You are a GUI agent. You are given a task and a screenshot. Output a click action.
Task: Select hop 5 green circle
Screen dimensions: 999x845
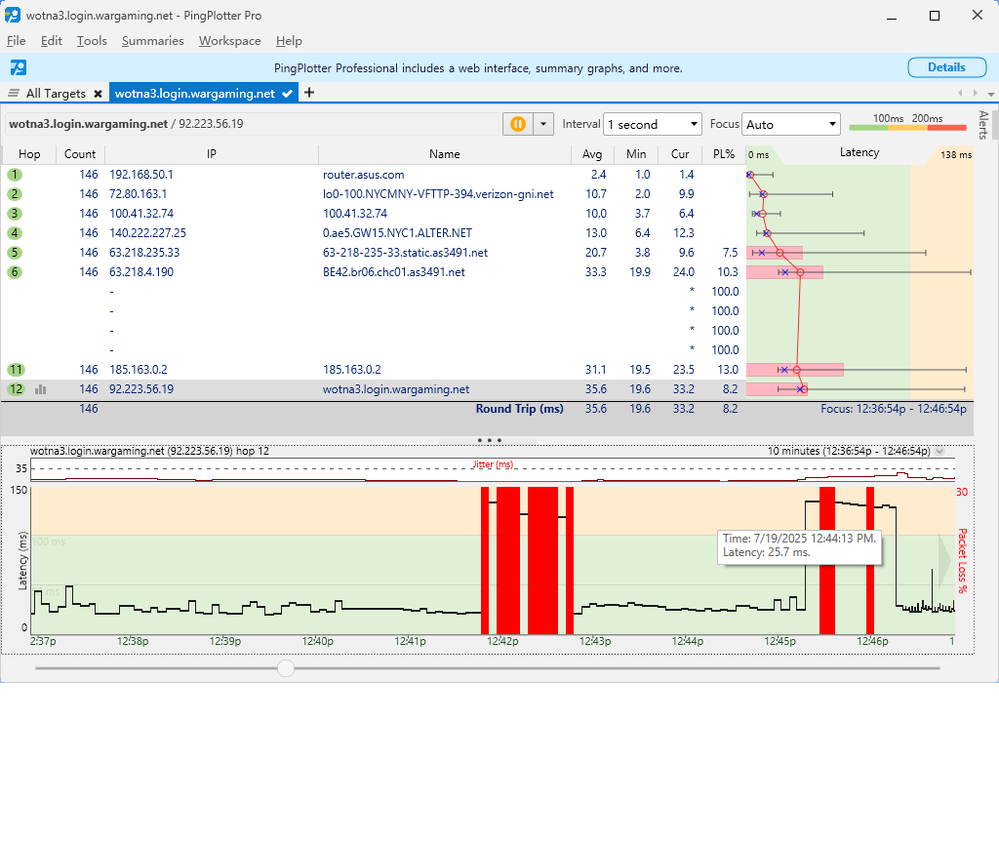[x=14, y=252]
